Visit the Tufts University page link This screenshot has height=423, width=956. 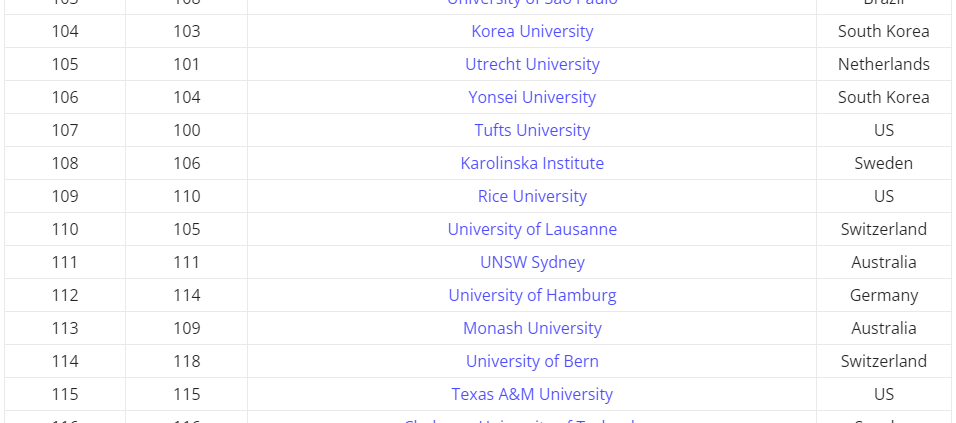[x=532, y=130]
